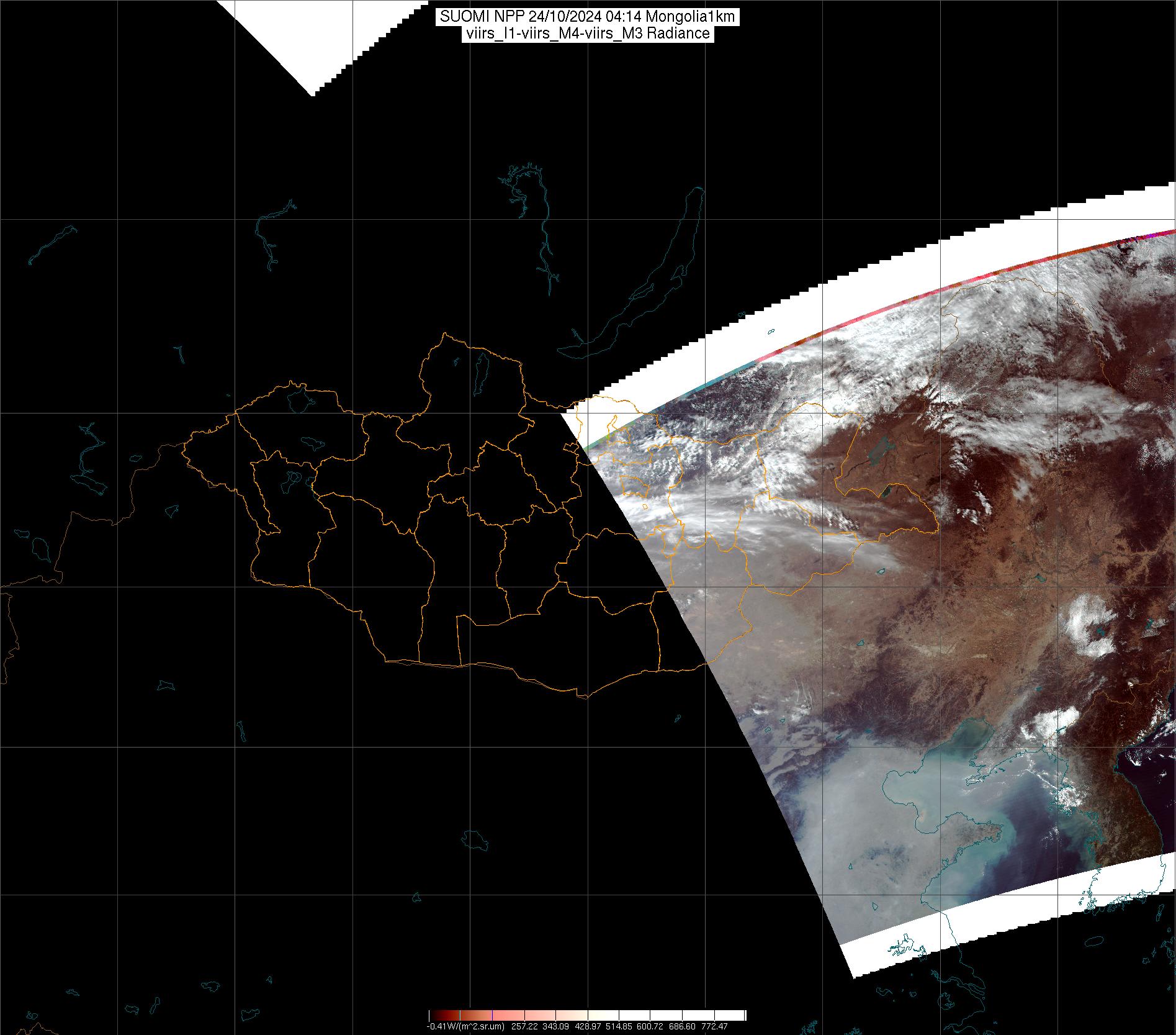Select the 772.47 colorbar scale label

coord(714,1027)
